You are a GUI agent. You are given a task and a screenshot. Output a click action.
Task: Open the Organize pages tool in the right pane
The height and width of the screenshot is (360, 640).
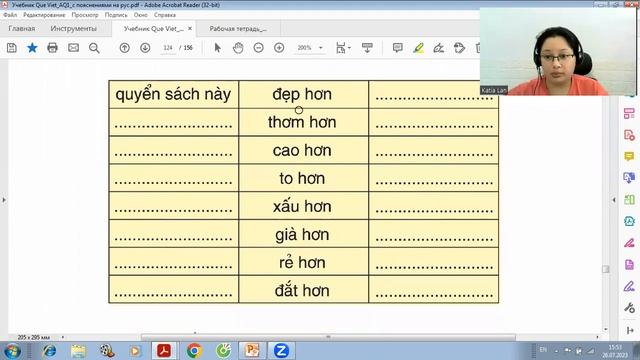tap(629, 113)
